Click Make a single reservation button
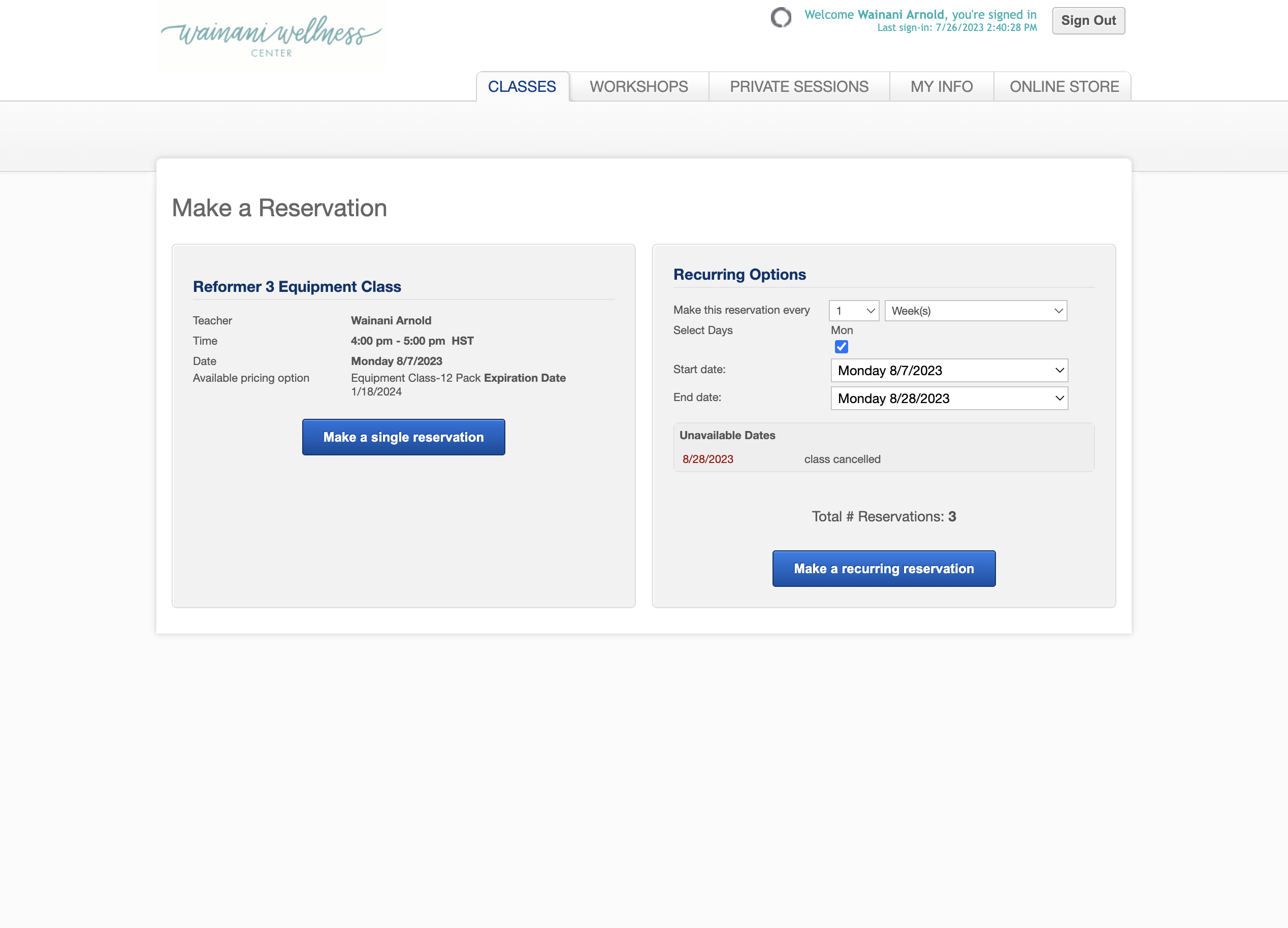Viewport: 1288px width, 928px height. (x=403, y=437)
